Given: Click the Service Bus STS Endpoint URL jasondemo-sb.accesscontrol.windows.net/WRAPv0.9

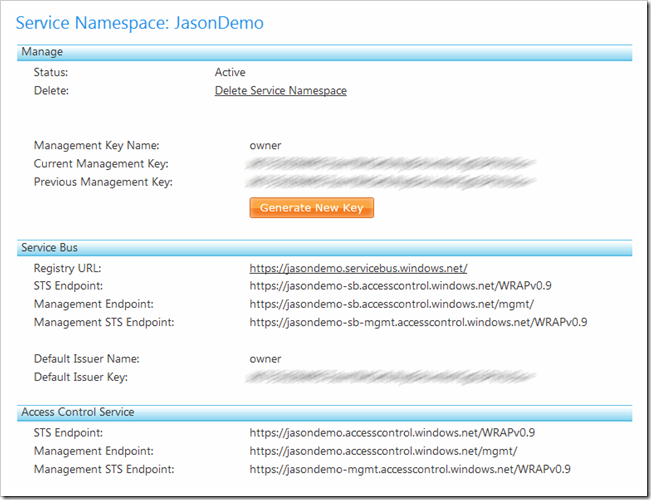Looking at the screenshot, I should pos(400,286).
